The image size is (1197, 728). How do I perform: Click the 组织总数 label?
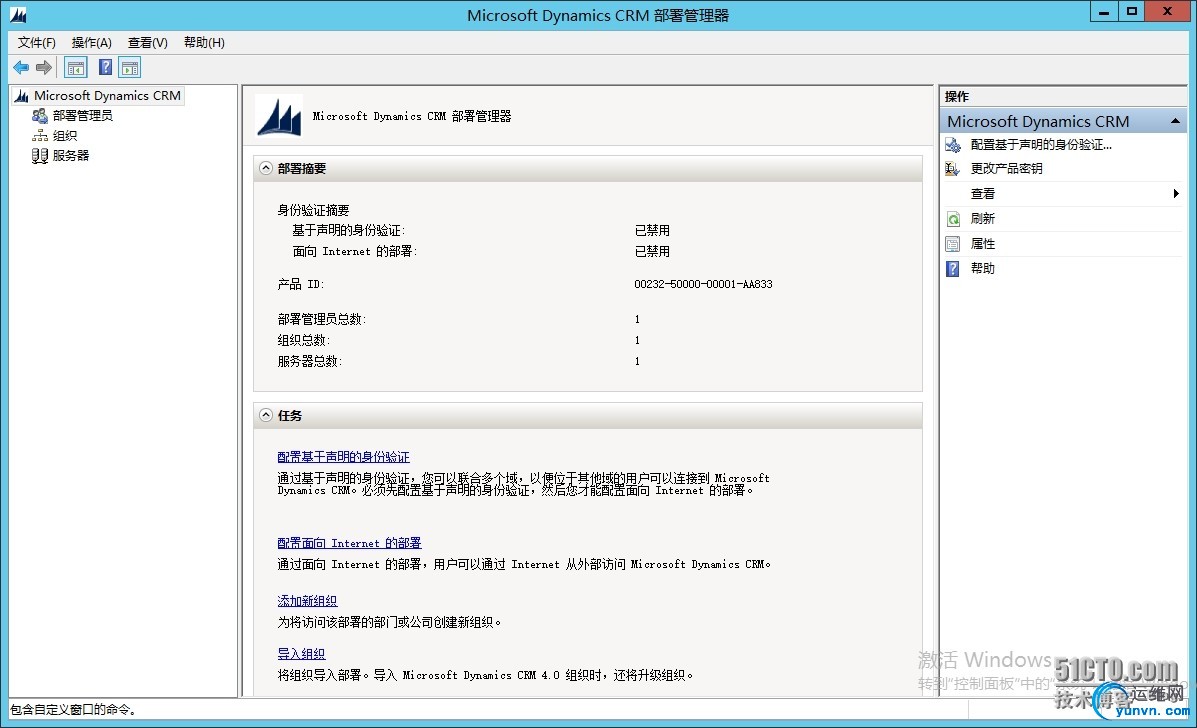303,340
